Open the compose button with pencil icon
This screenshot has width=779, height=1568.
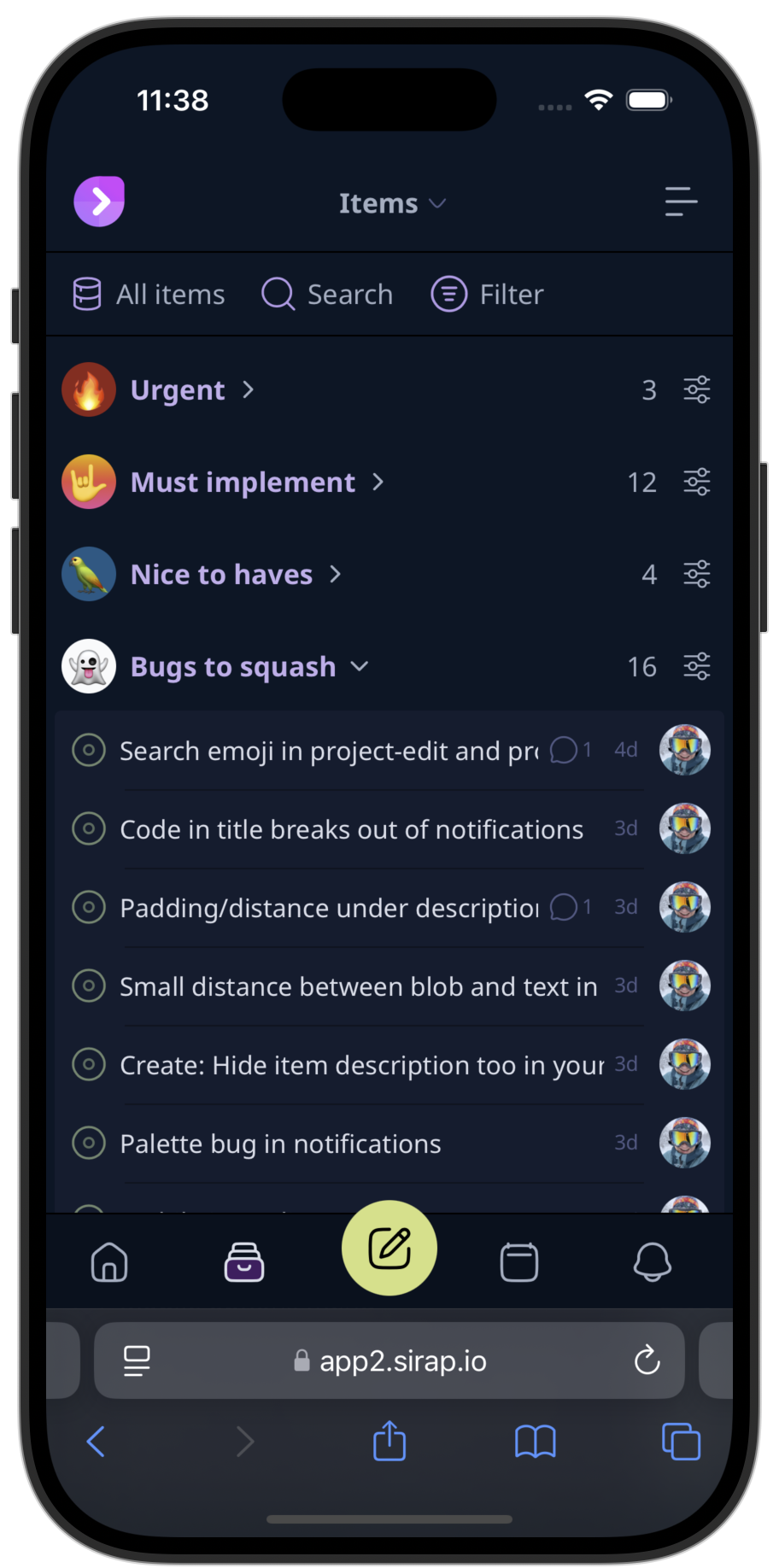pos(389,1248)
